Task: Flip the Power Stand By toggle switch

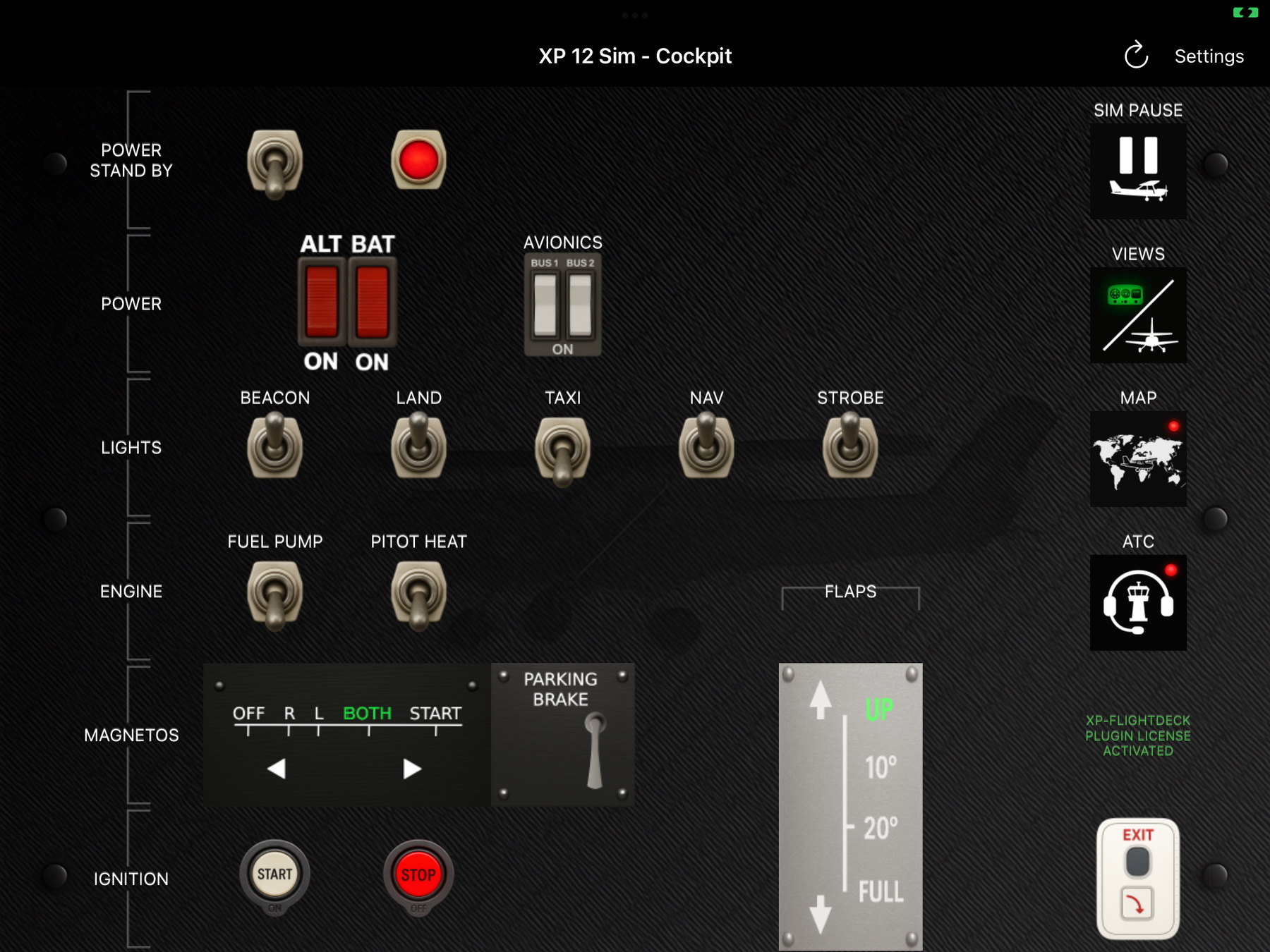Action: point(274,163)
